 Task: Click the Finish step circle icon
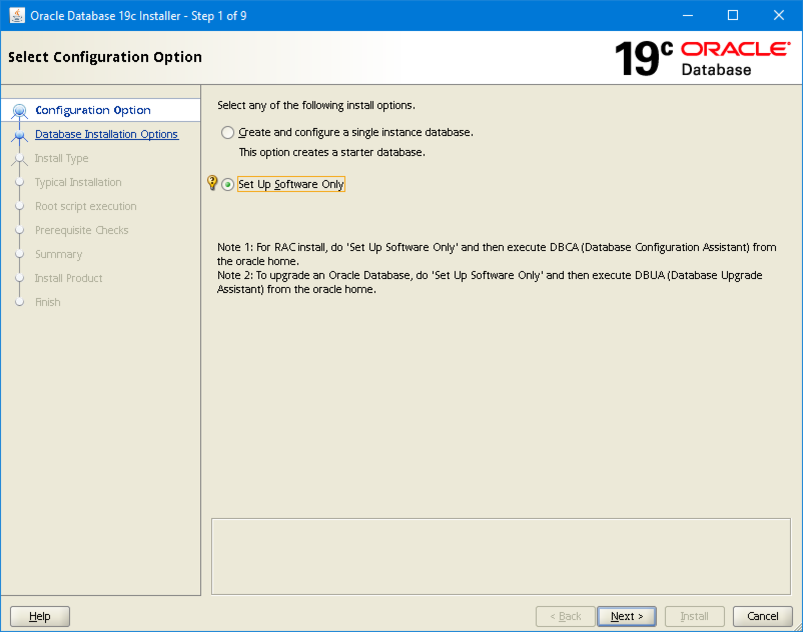19,302
